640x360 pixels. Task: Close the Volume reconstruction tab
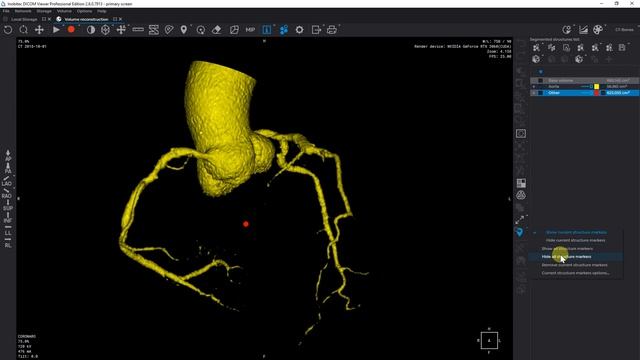(x=120, y=19)
